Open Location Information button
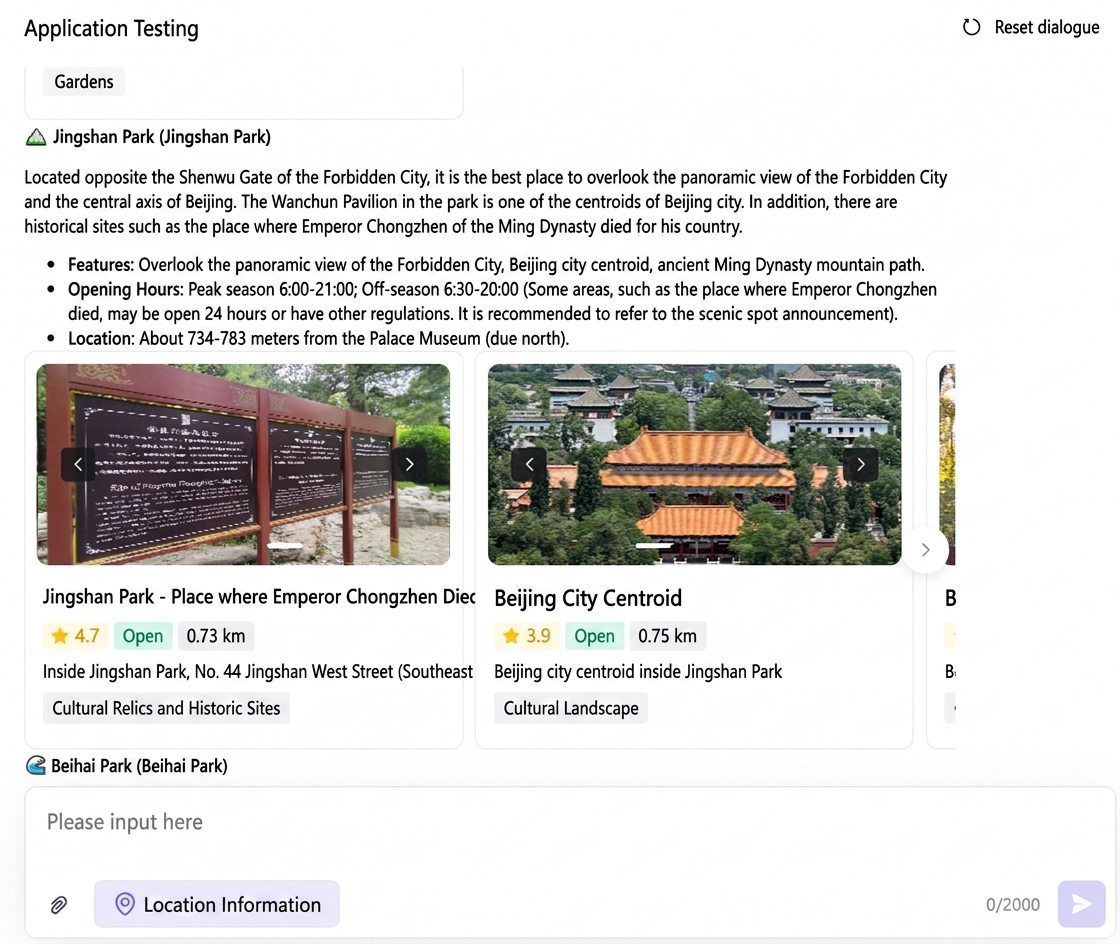Viewport: 1120px width, 944px height. coord(216,904)
